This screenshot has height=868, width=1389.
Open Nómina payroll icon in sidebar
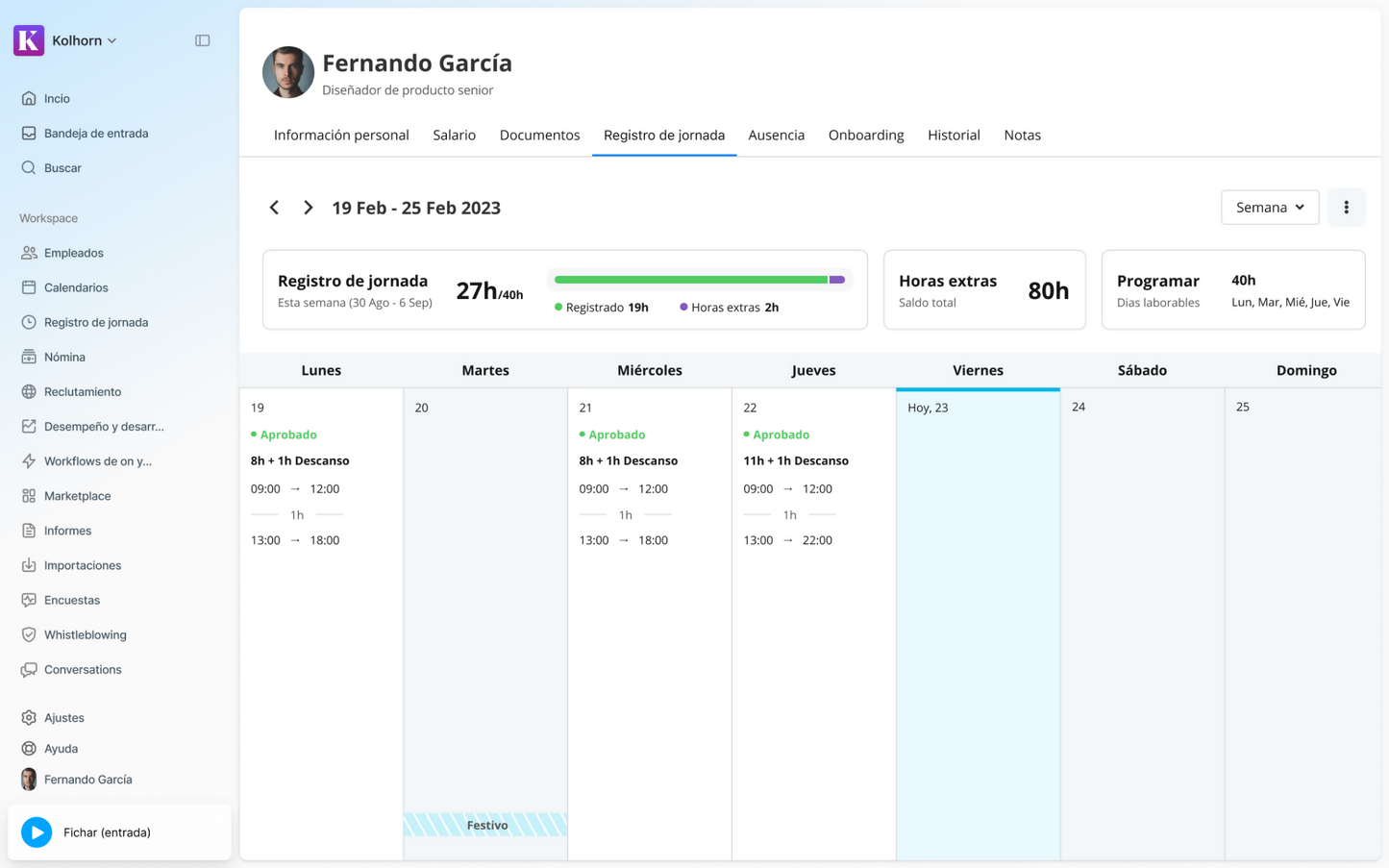tap(29, 357)
